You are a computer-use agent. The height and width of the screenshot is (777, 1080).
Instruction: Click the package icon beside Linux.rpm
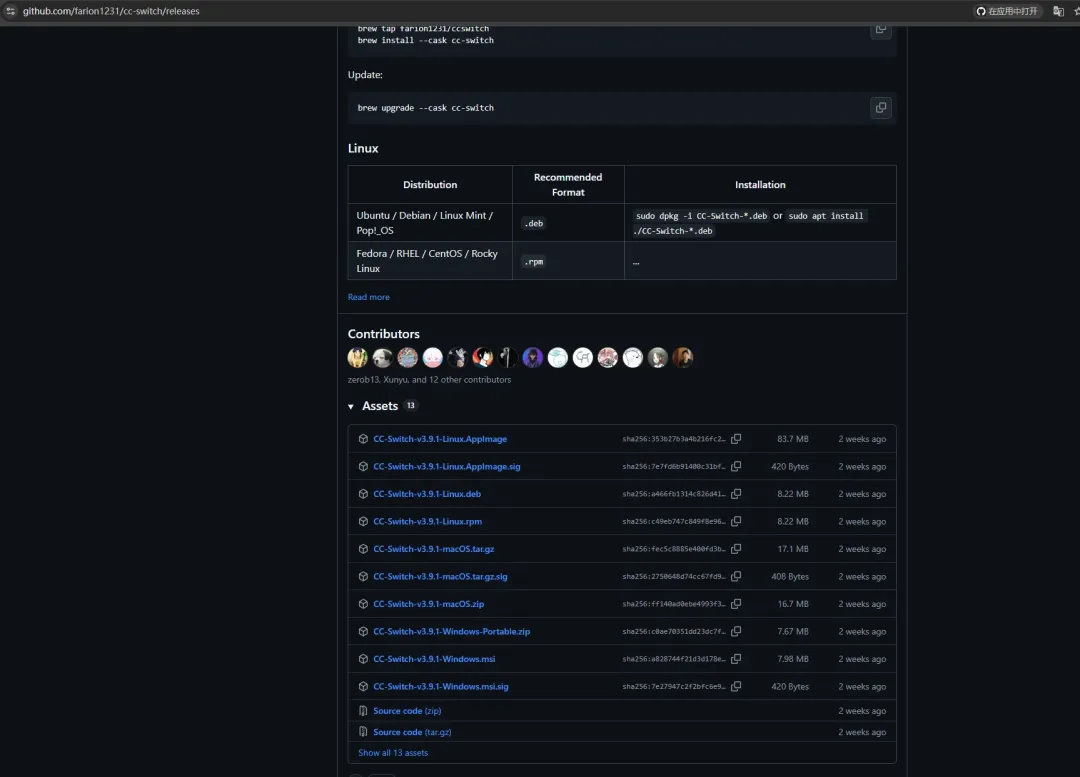(x=363, y=521)
